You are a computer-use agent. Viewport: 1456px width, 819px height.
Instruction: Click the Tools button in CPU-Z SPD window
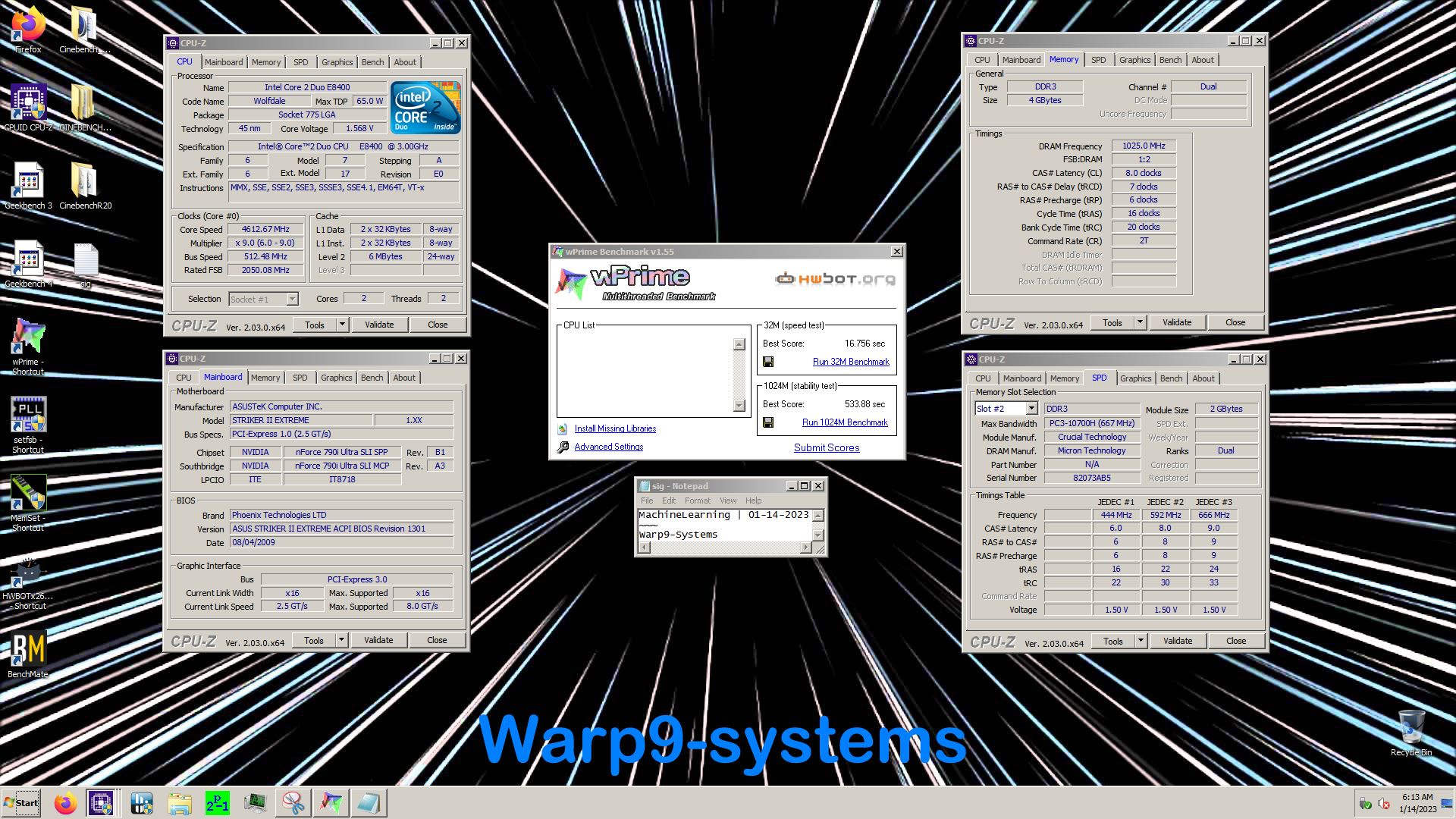(1112, 641)
